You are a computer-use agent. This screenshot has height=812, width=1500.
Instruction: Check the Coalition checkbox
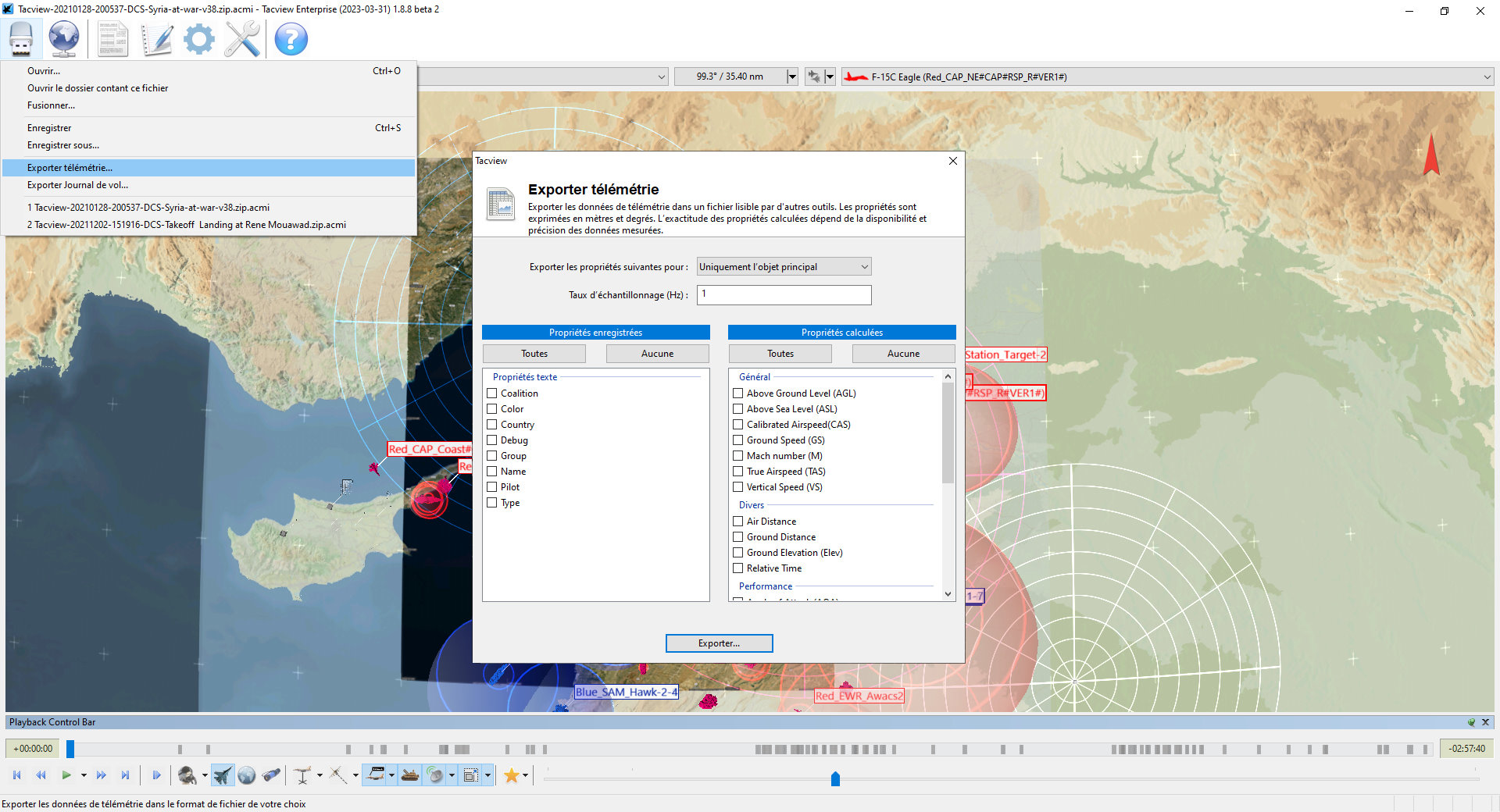click(x=492, y=394)
